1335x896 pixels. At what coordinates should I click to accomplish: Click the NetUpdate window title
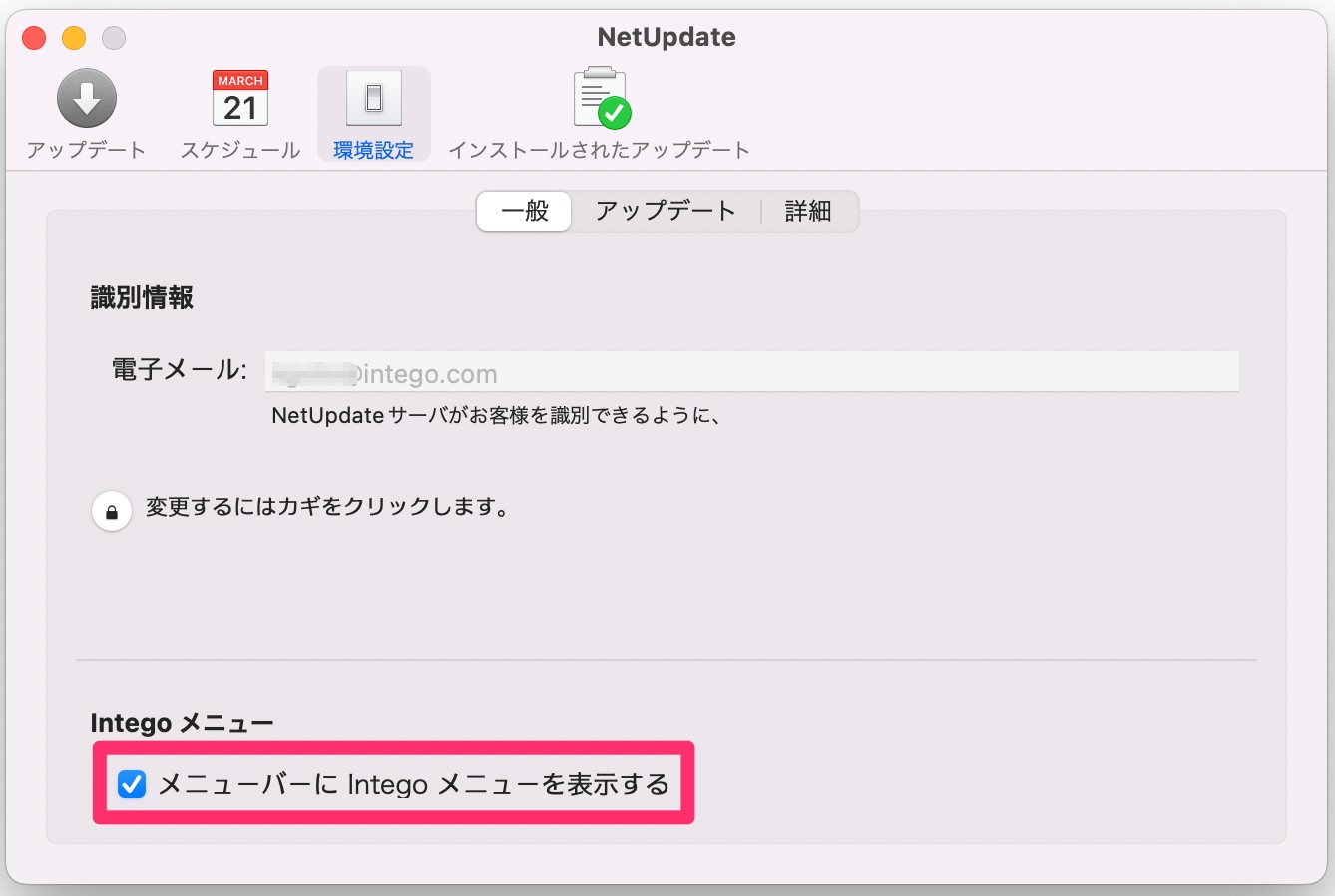(x=667, y=37)
